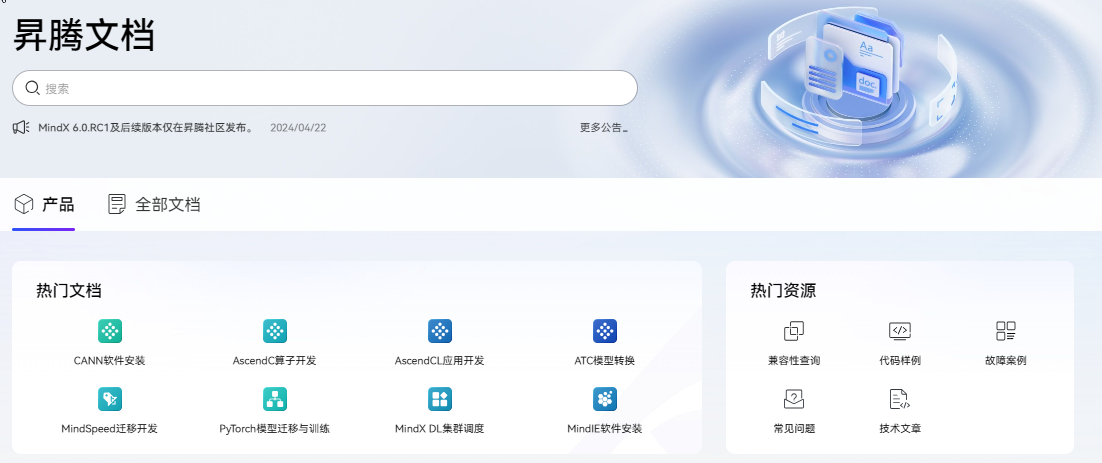Open the PyTorch模型迁移与训练 icon

(x=275, y=399)
